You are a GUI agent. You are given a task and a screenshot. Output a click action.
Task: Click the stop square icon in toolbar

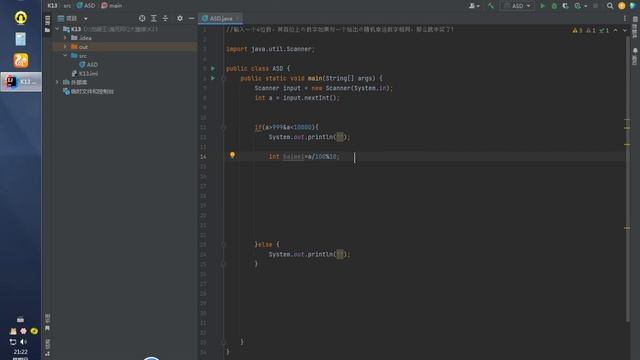(596, 6)
